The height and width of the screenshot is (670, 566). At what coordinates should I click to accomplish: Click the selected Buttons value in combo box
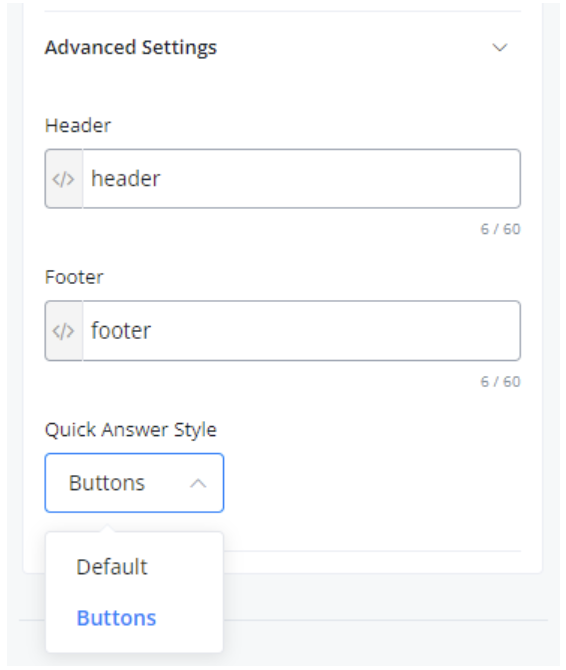click(107, 483)
